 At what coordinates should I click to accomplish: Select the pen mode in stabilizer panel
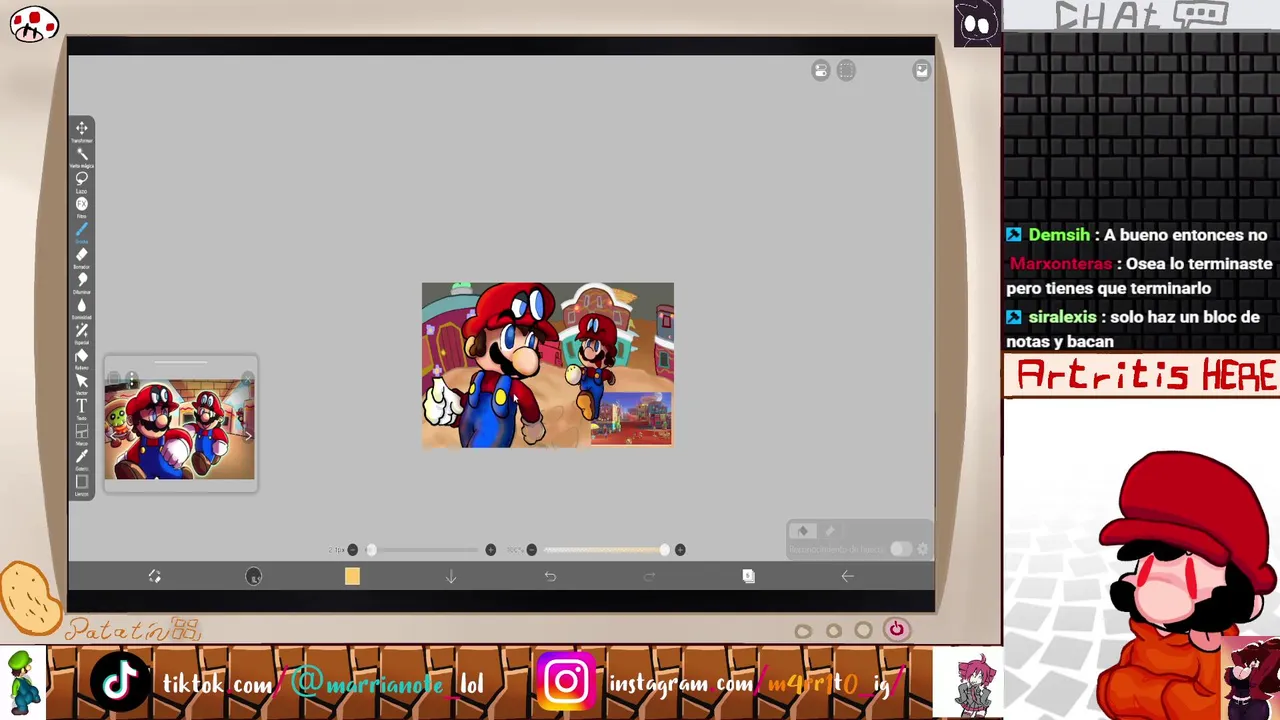(x=829, y=531)
